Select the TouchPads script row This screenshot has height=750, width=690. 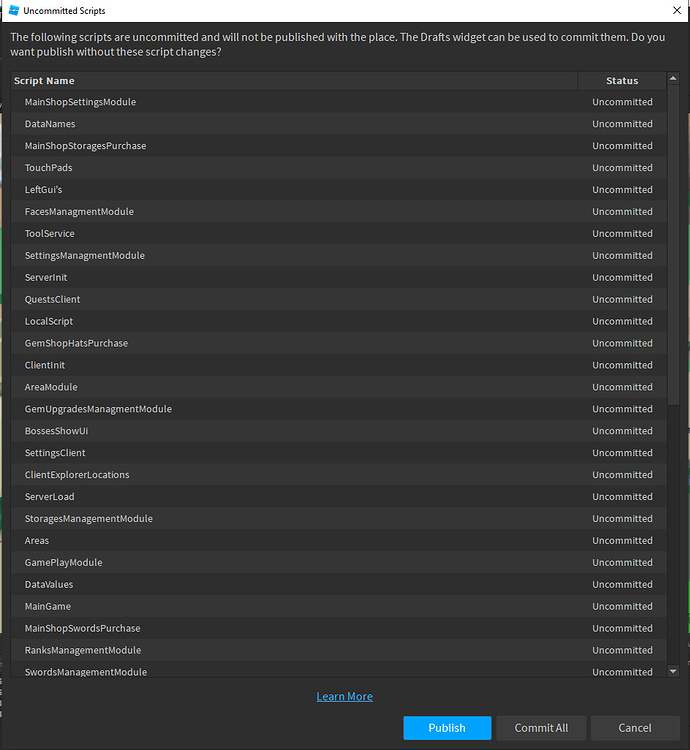pos(339,168)
